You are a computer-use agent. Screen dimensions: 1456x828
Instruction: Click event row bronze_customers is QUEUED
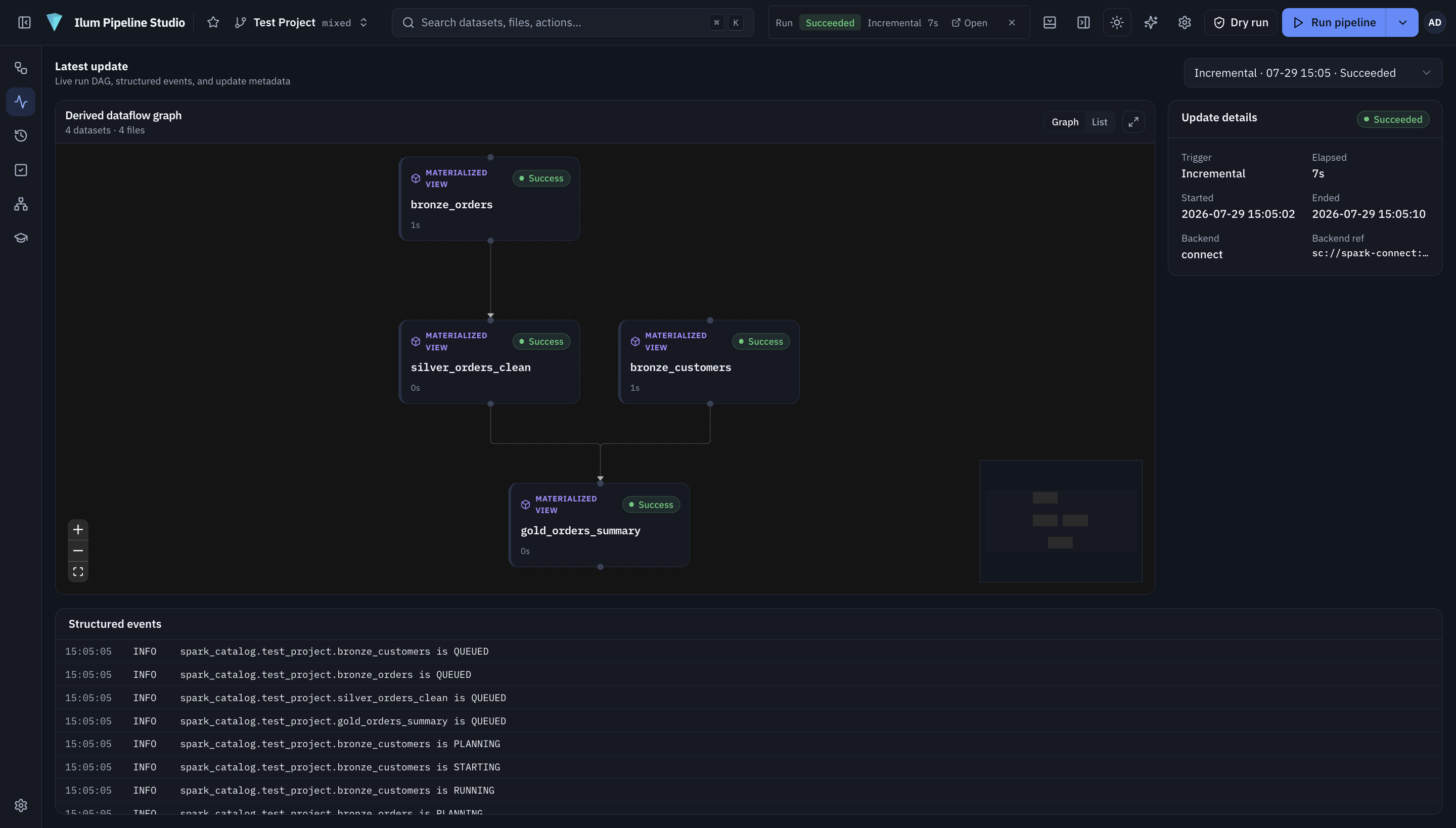(748, 651)
